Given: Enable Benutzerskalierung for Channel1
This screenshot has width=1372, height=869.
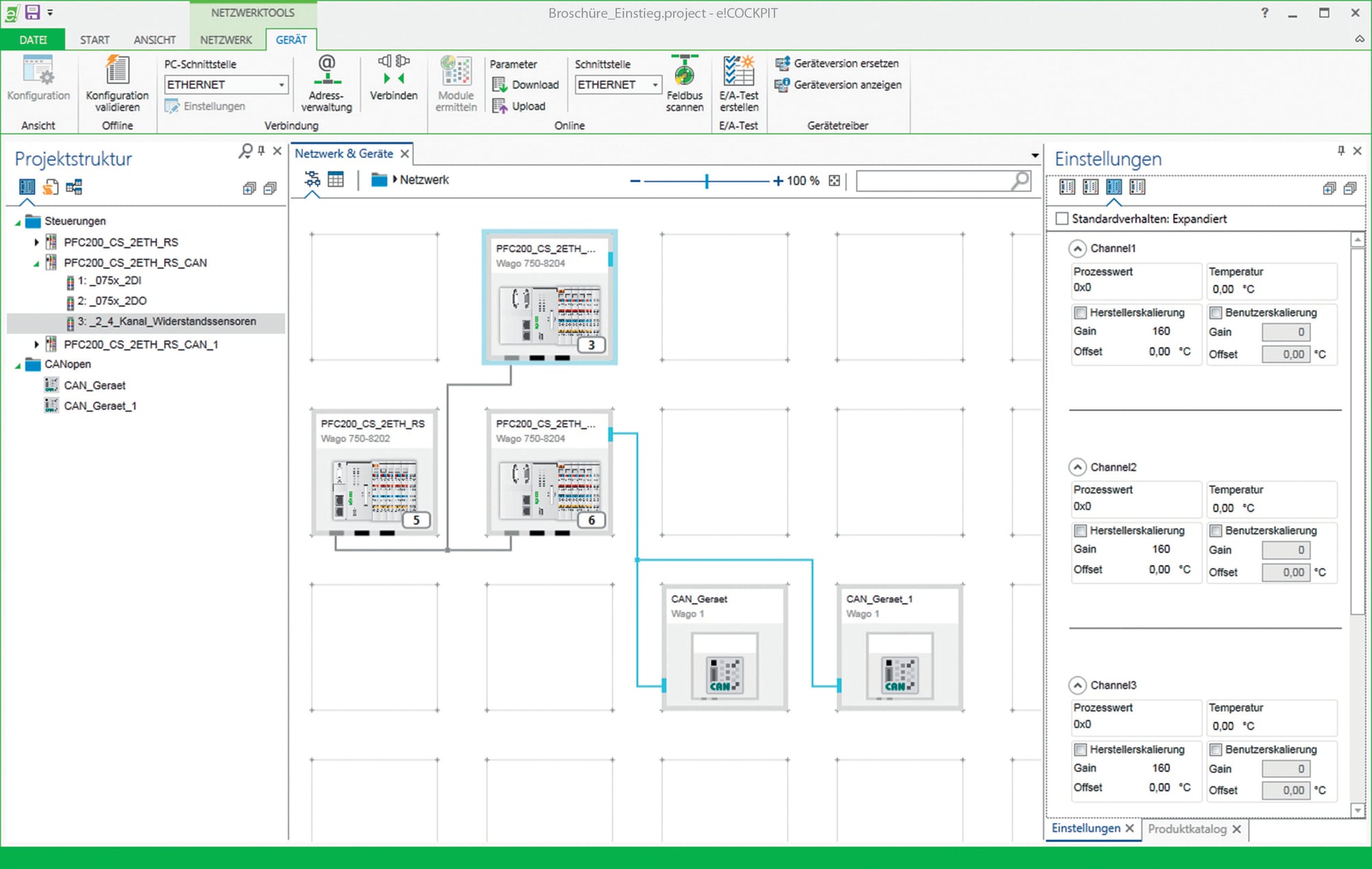Looking at the screenshot, I should (1216, 313).
